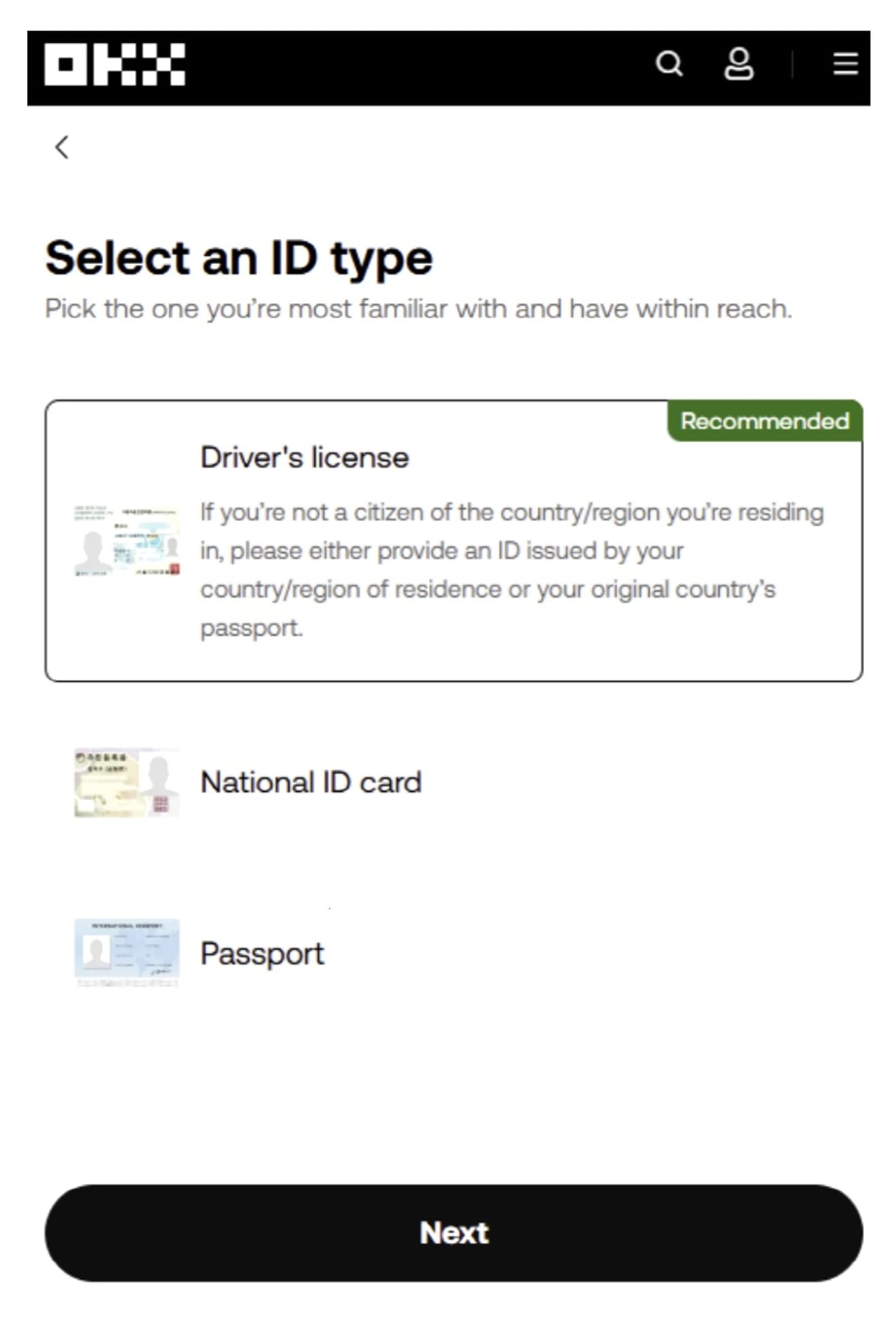Choose Passport as ID type
The width and height of the screenshot is (896, 1323).
point(262,954)
